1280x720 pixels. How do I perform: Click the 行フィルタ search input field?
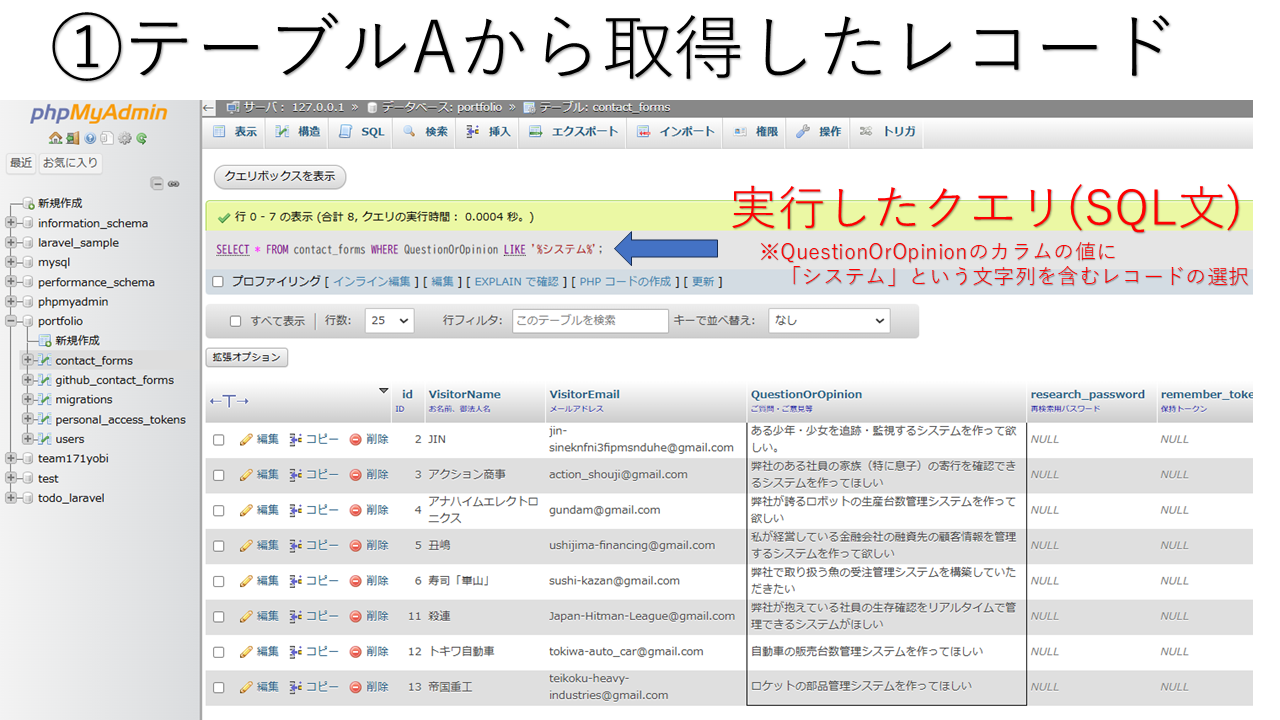(590, 321)
